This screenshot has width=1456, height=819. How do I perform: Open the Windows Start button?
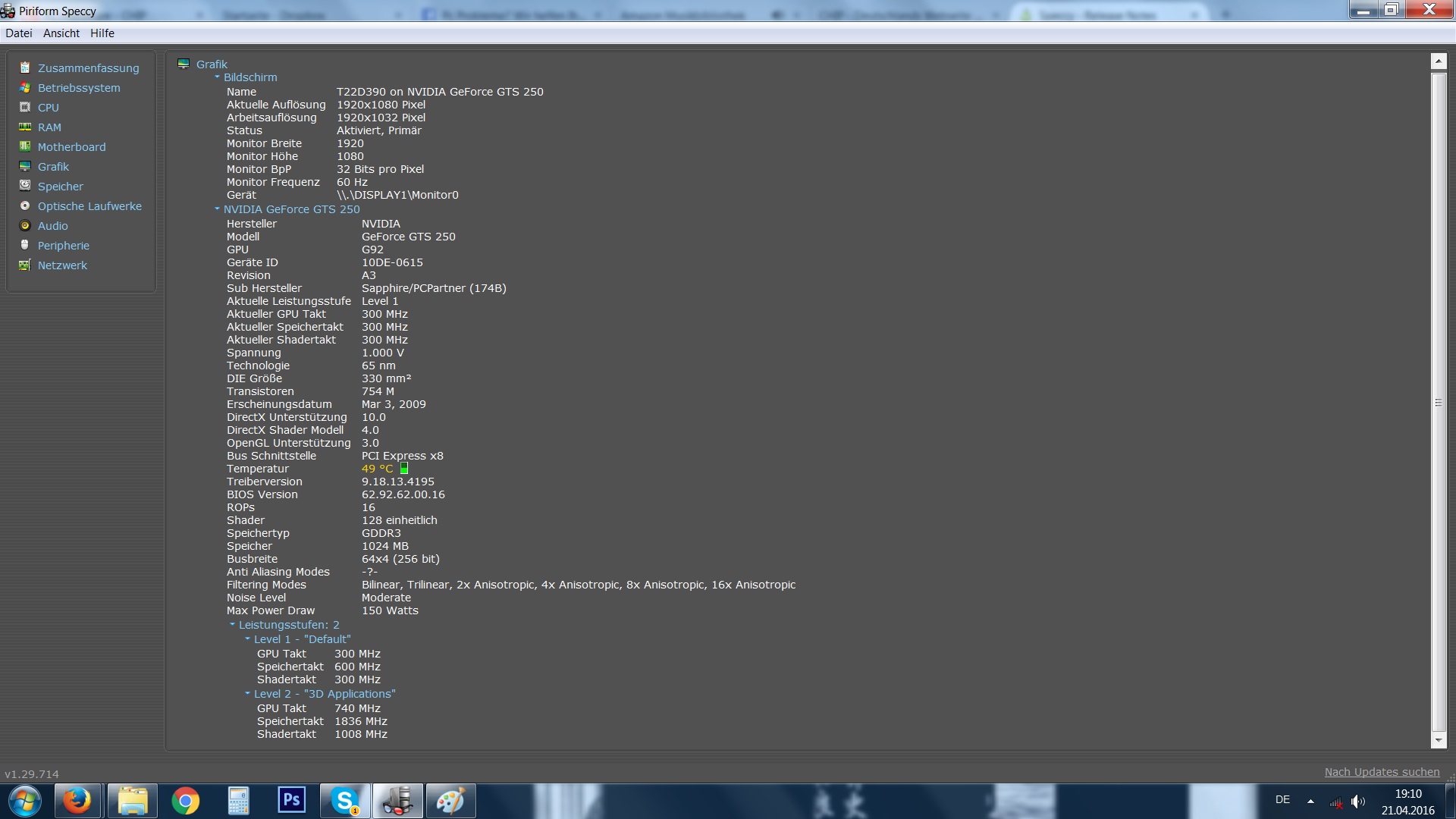(x=25, y=802)
